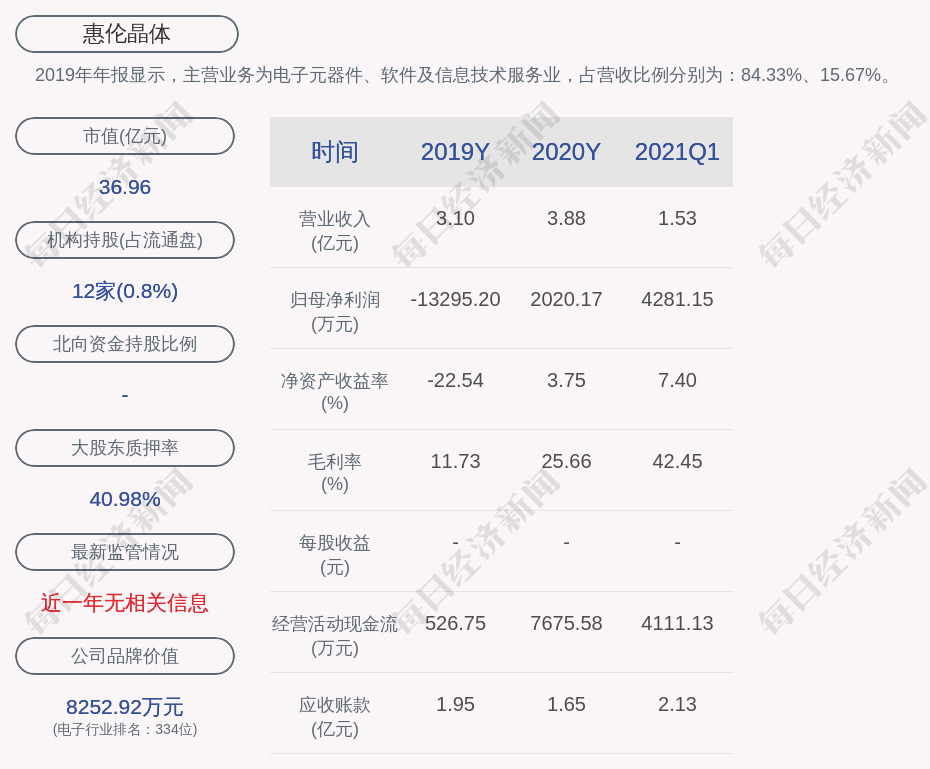This screenshot has width=930, height=769.
Task: Click the 应收账款(亿元) row label
Action: pyautogui.click(x=335, y=716)
